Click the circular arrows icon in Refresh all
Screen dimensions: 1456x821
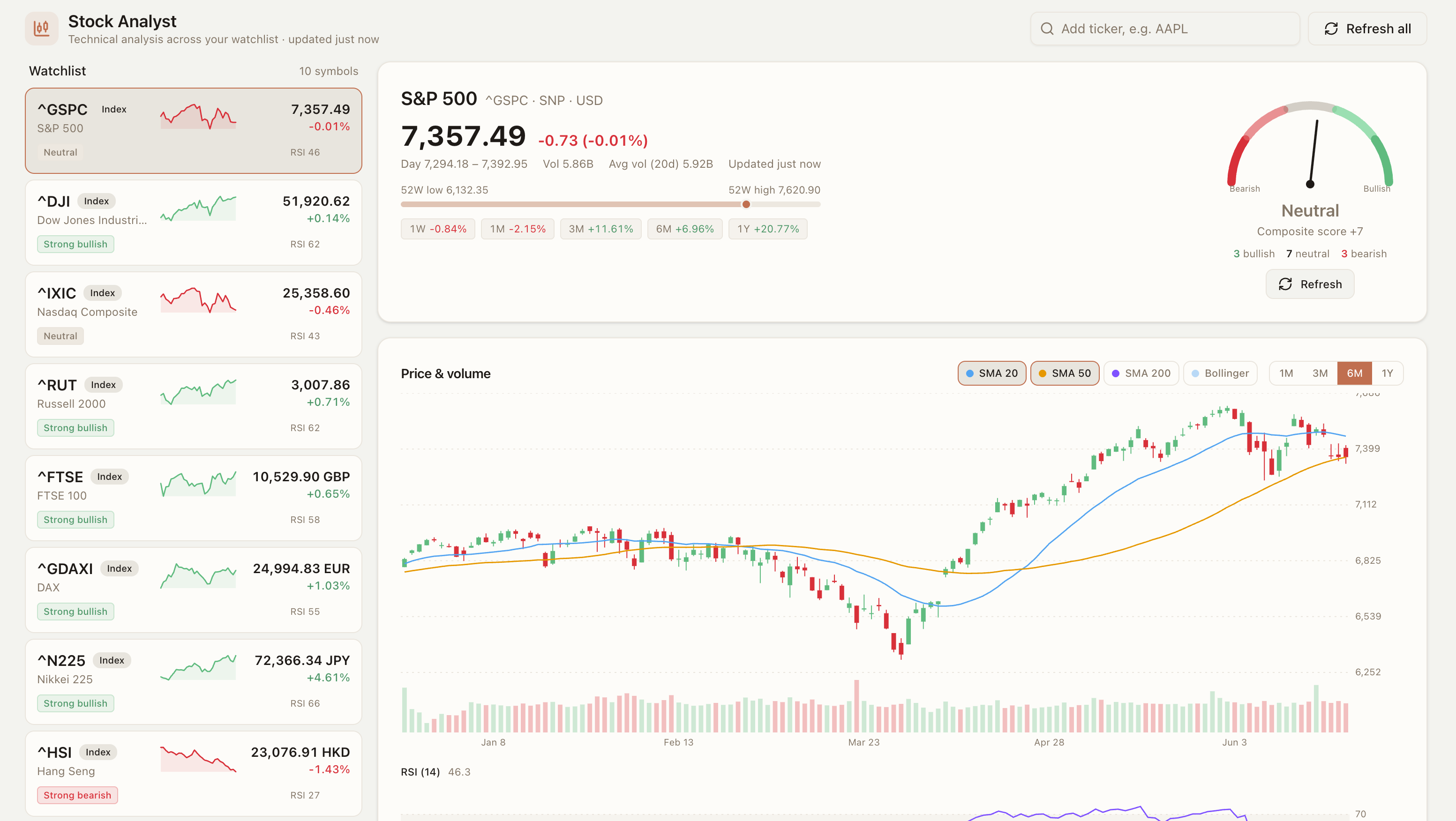point(1331,29)
